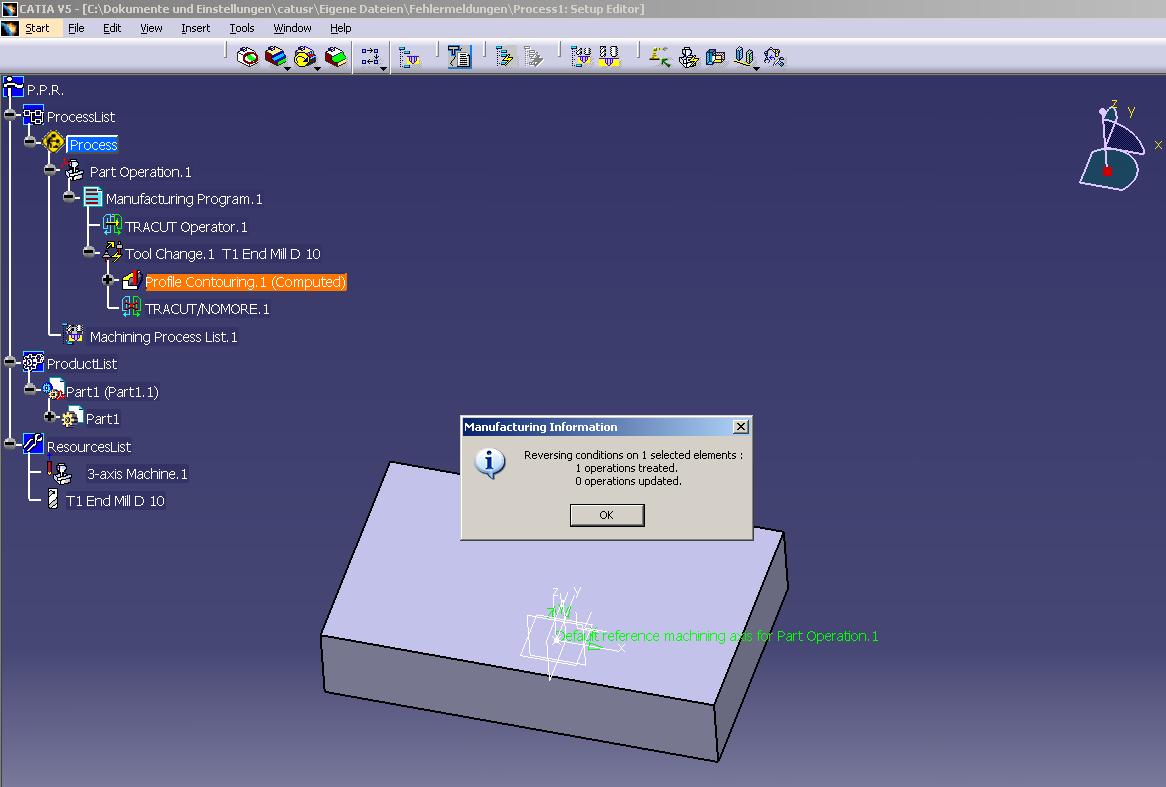Click the Process node yellow diamond icon
1166x787 pixels.
(x=53, y=141)
